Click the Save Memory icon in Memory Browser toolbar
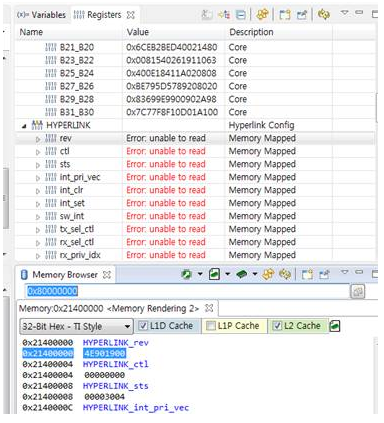Image resolution: width=384 pixels, height=423 pixels. 214,274
